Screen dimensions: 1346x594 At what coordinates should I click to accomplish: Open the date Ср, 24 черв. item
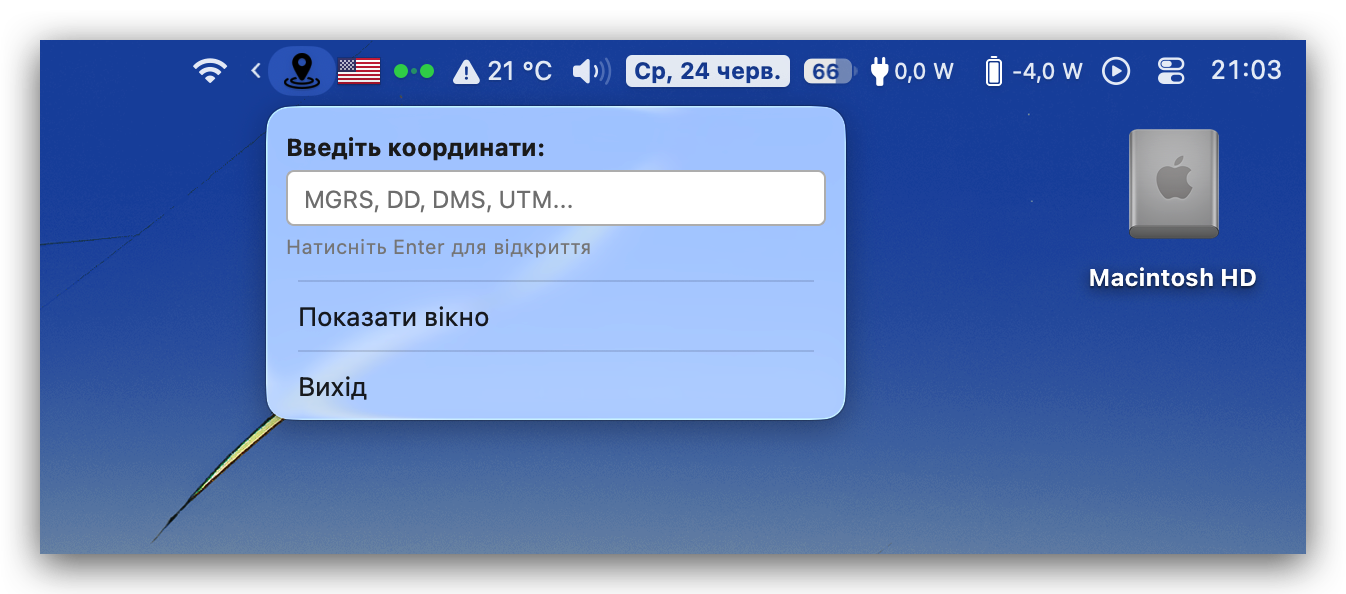click(x=708, y=71)
